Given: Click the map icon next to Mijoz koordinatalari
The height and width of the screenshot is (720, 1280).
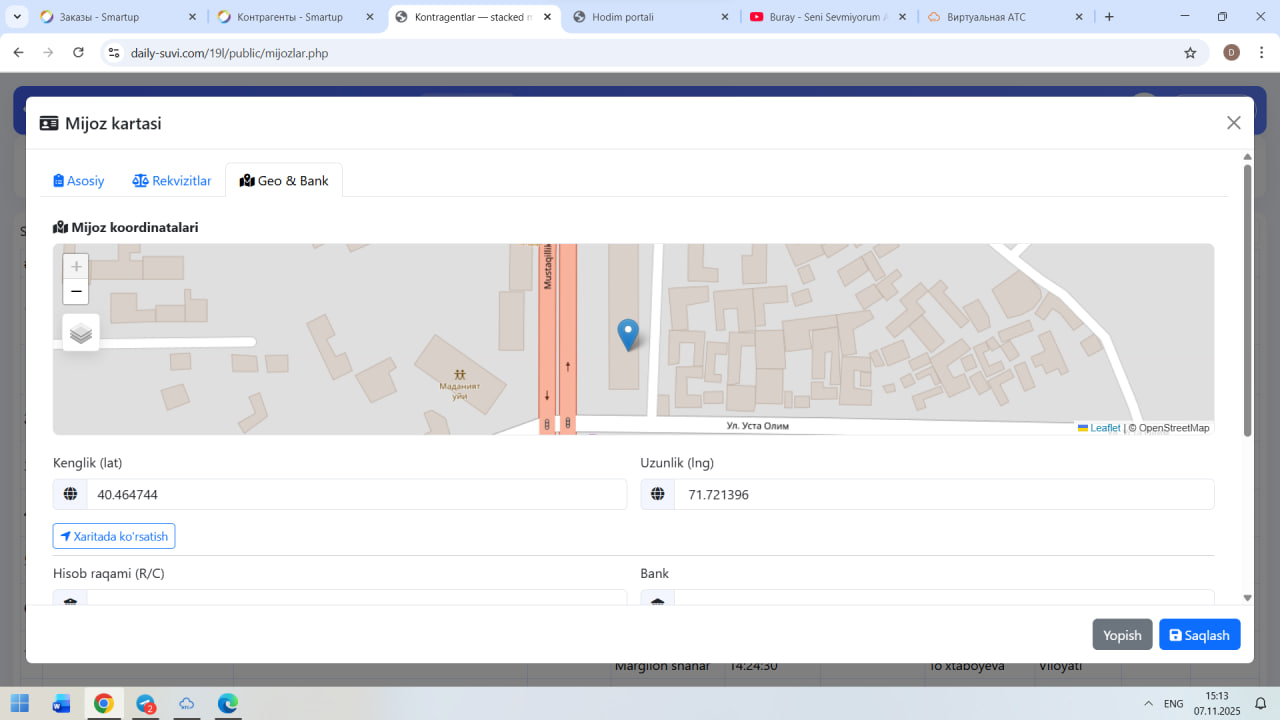Looking at the screenshot, I should pos(60,227).
